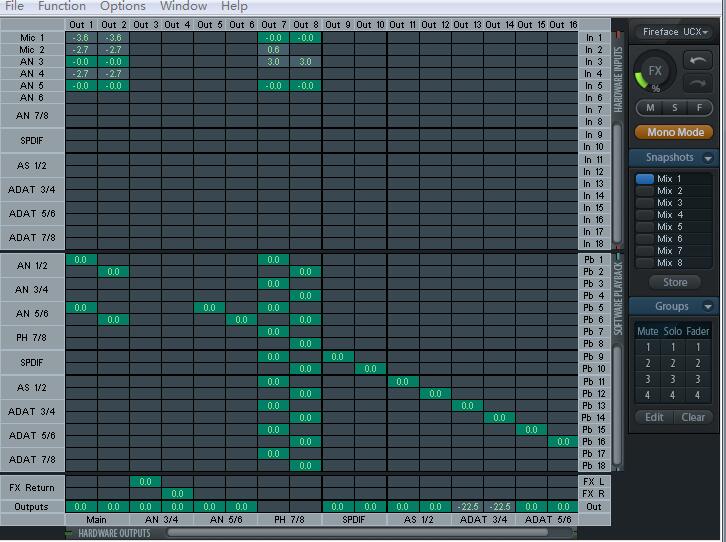
Task: Select Pb 16 to Out 16 cell
Action: [563, 442]
